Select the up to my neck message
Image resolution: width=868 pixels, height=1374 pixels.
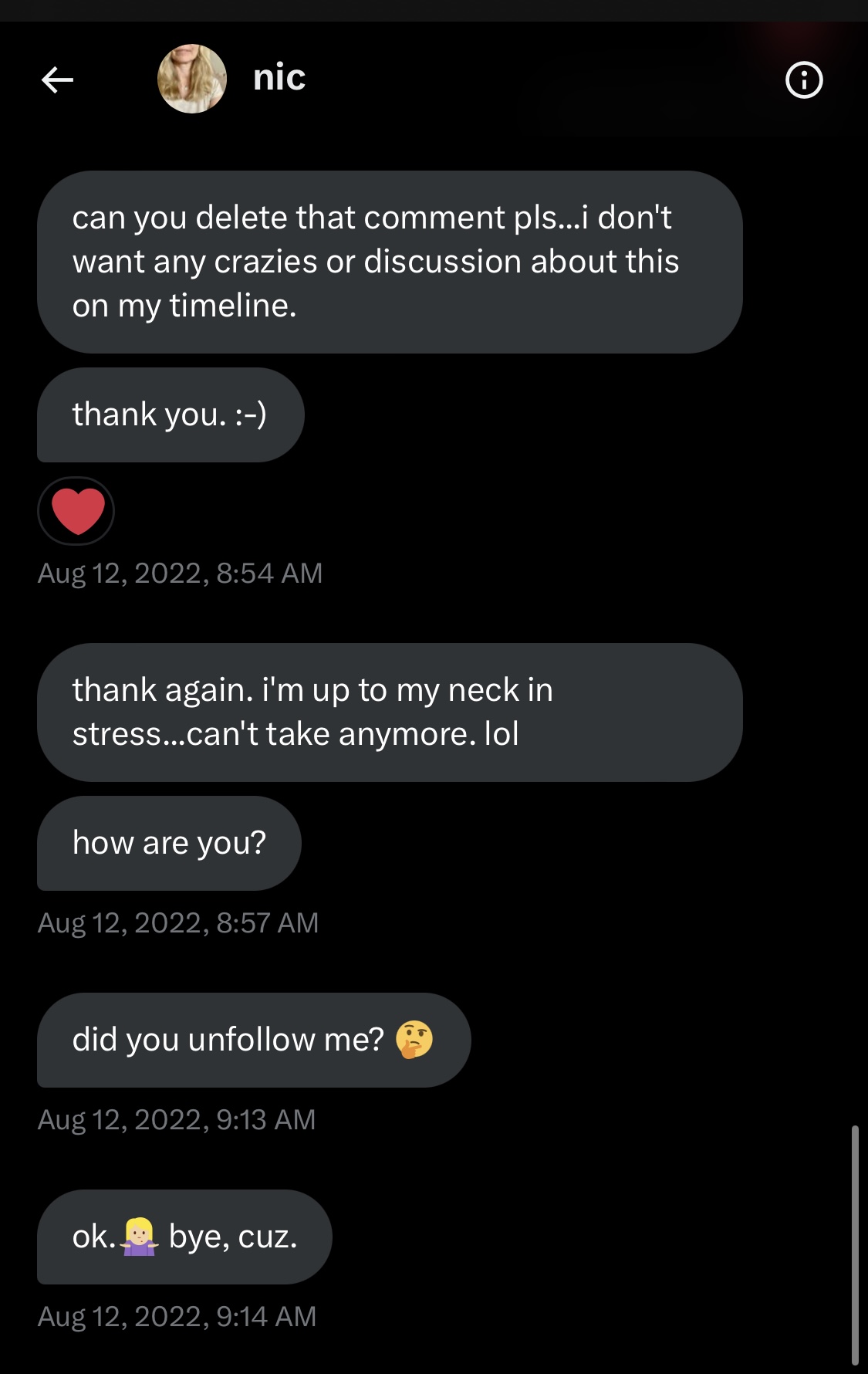click(x=389, y=712)
